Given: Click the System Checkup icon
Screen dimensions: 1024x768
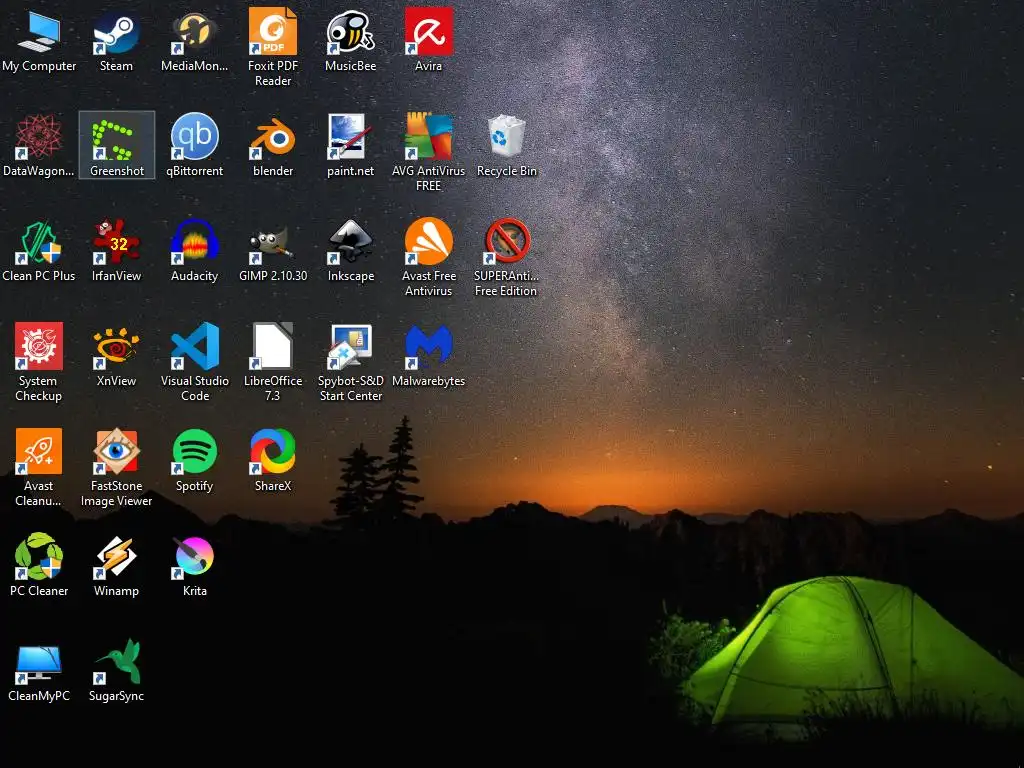Looking at the screenshot, I should click(x=39, y=347).
